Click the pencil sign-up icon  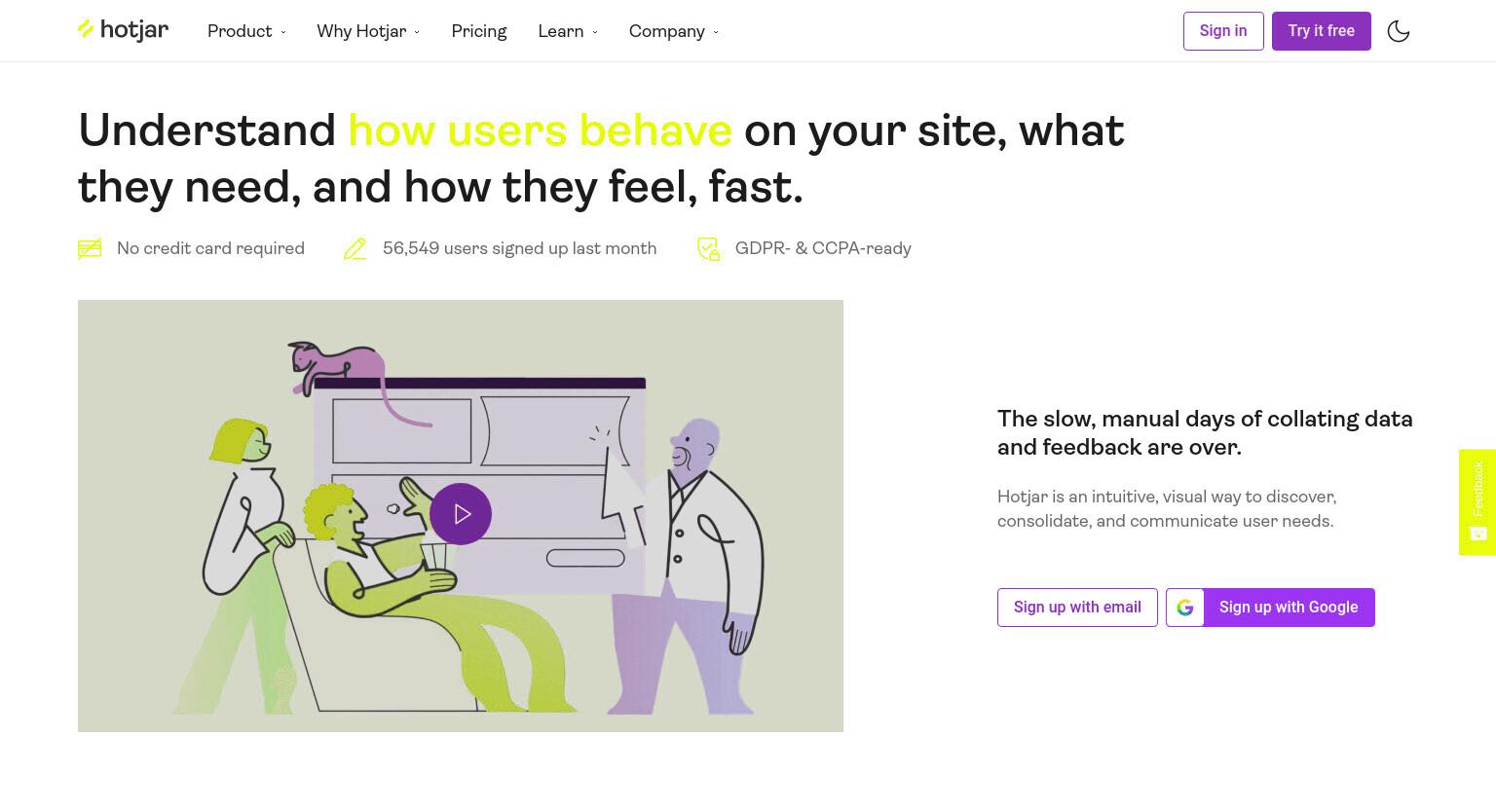[355, 249]
